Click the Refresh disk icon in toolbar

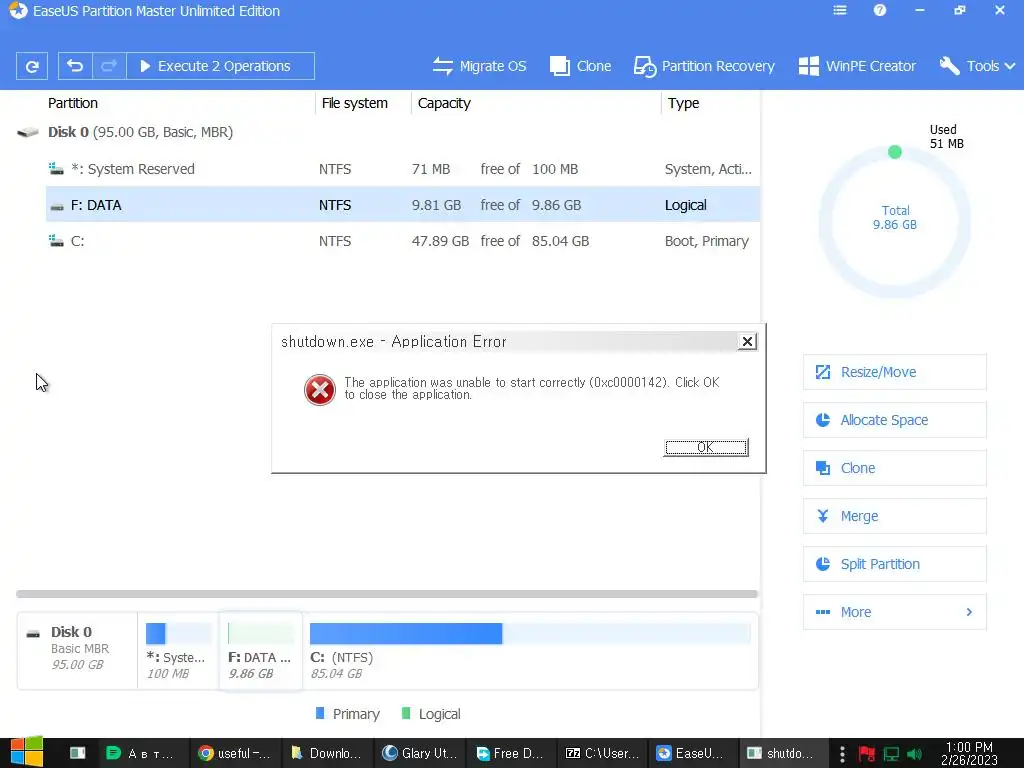(x=31, y=66)
